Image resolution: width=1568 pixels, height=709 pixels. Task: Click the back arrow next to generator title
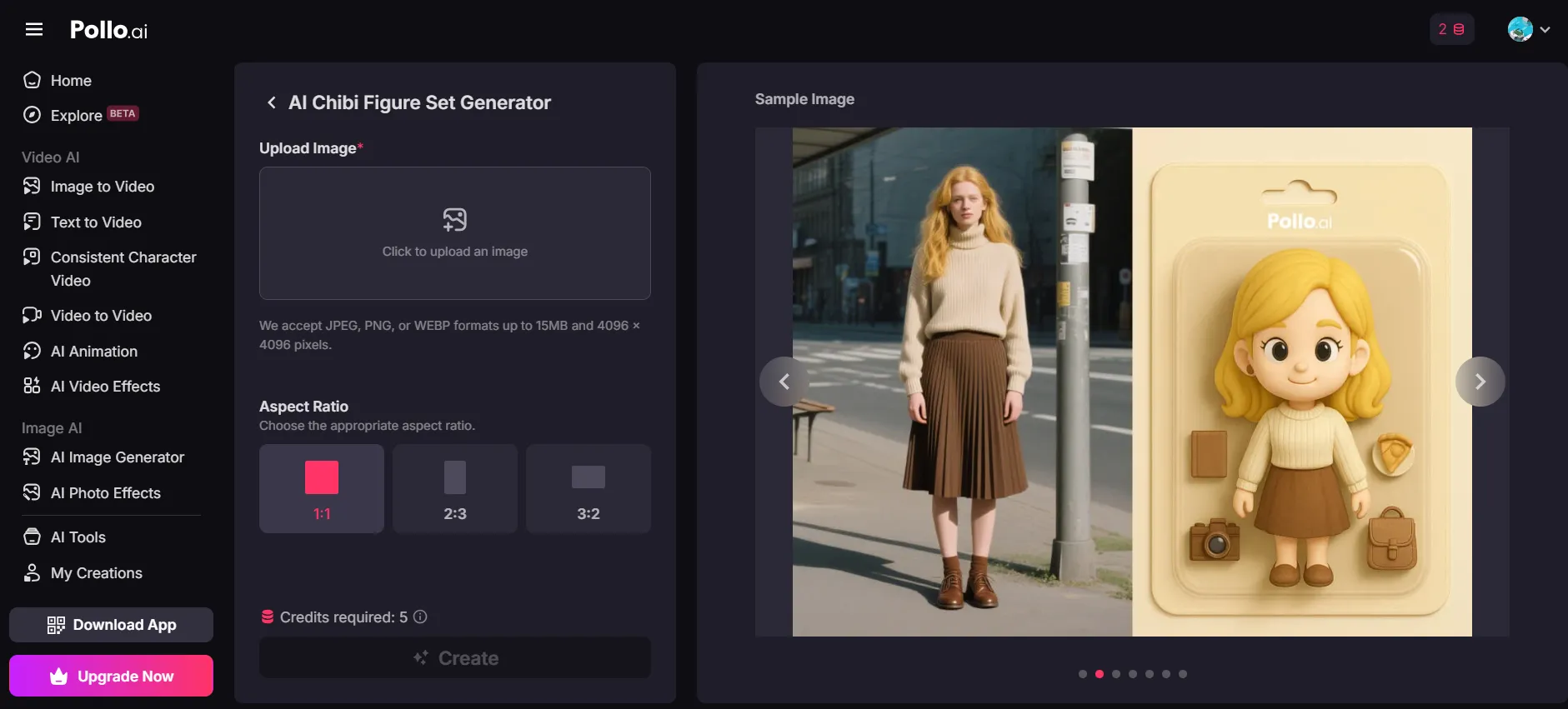(271, 102)
